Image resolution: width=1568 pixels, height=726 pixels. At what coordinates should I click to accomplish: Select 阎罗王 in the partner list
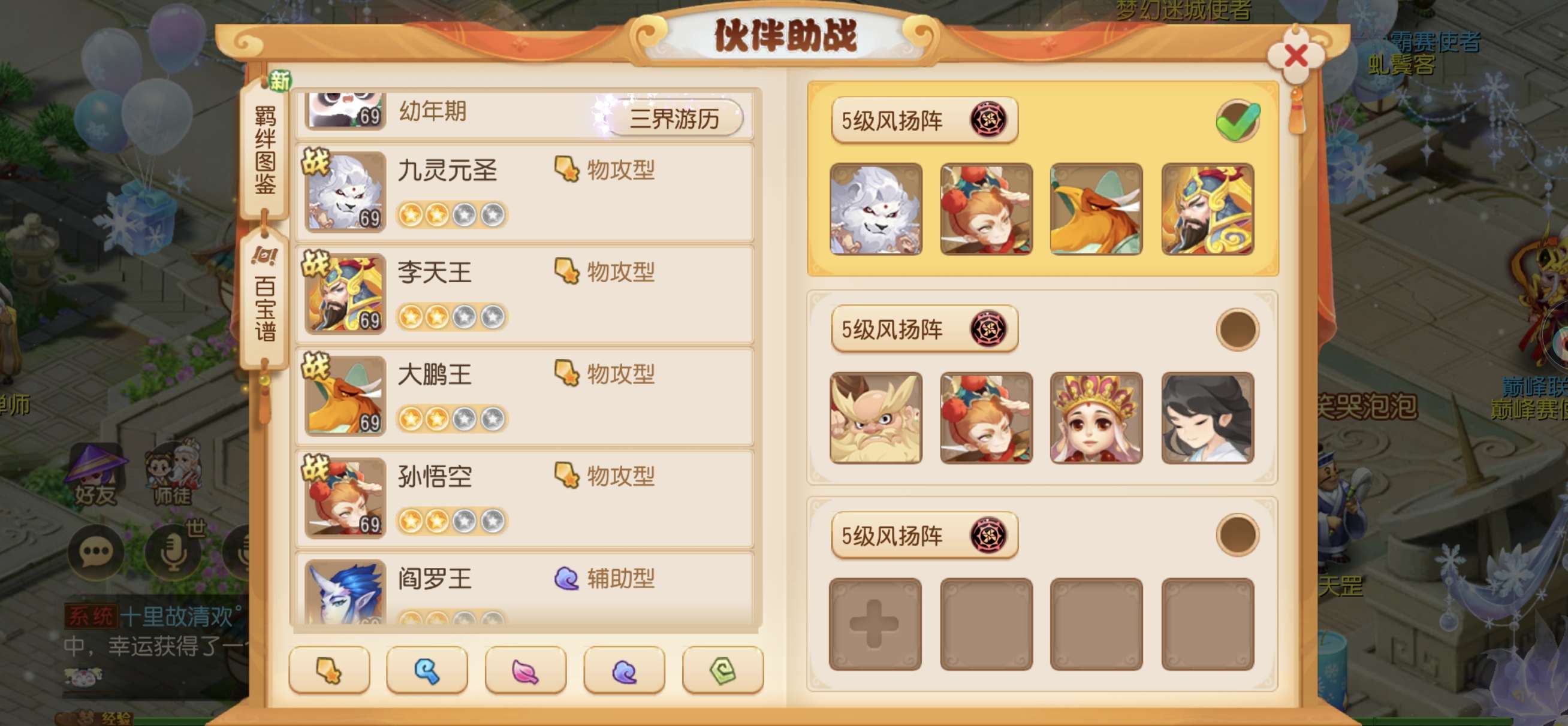tap(524, 588)
